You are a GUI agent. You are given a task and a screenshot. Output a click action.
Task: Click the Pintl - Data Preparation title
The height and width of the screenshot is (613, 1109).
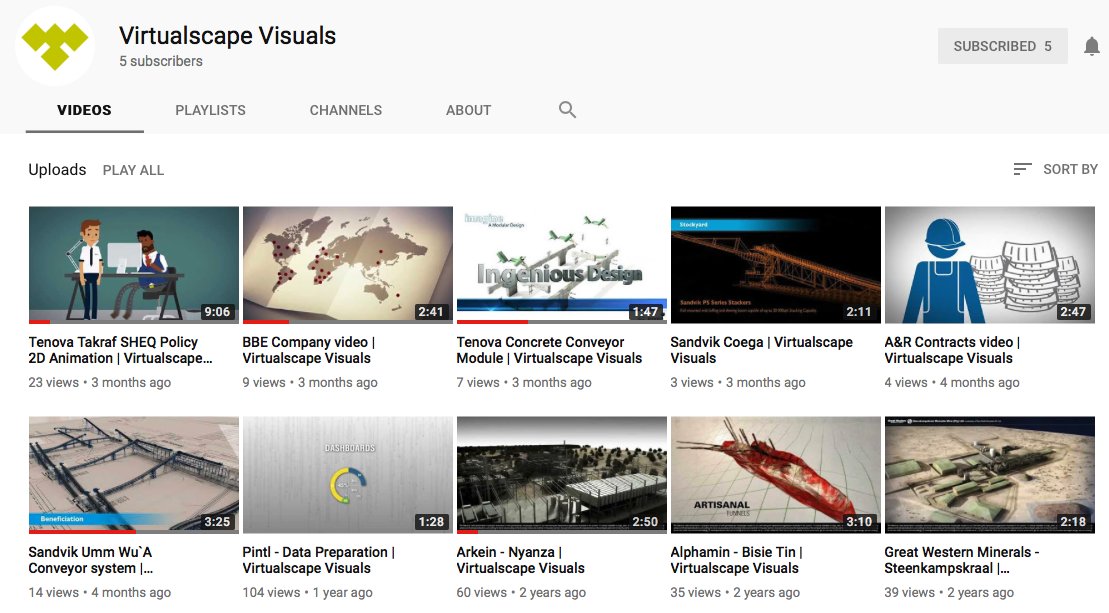click(x=319, y=560)
